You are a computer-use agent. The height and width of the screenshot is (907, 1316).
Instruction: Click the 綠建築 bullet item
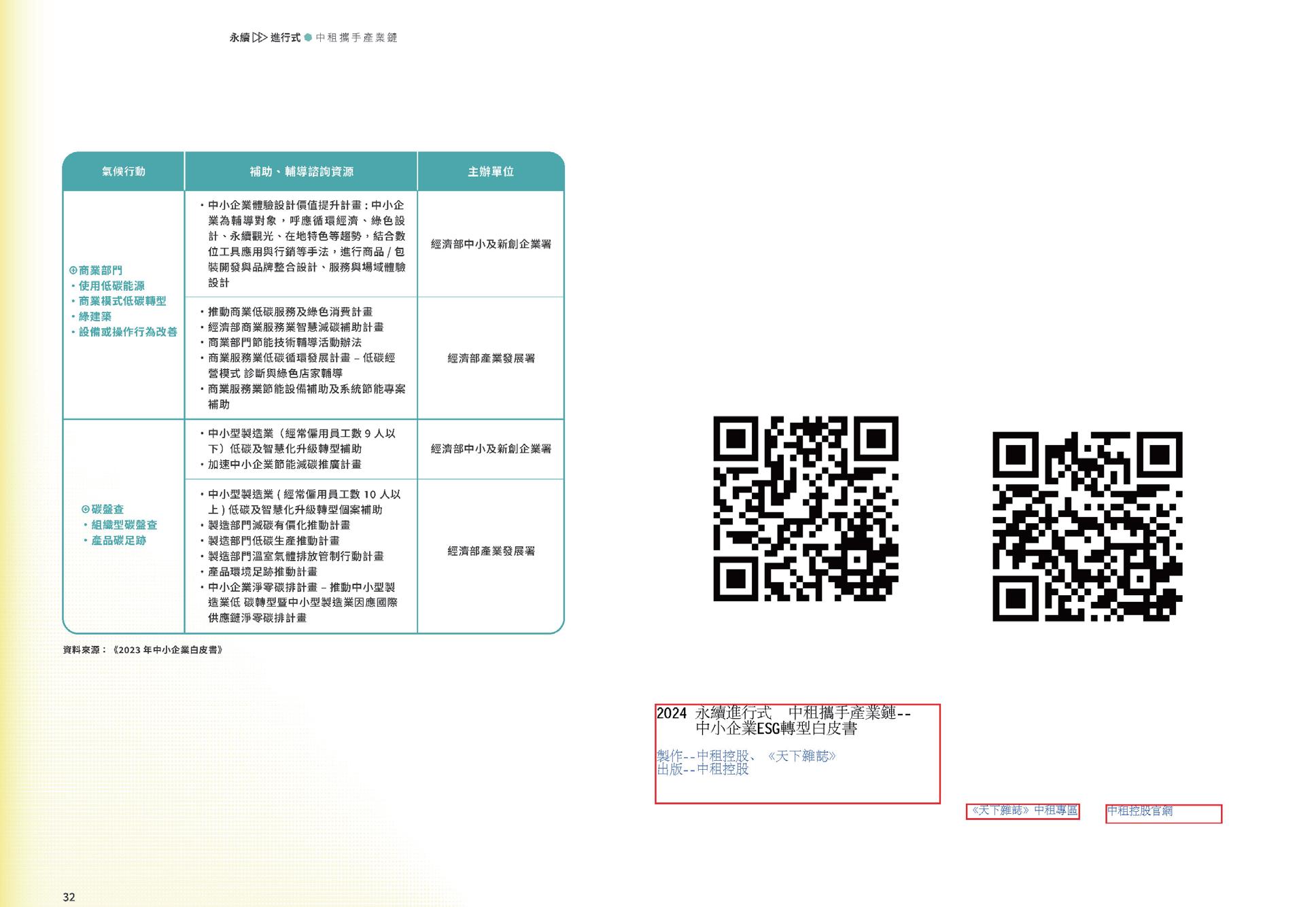94,317
